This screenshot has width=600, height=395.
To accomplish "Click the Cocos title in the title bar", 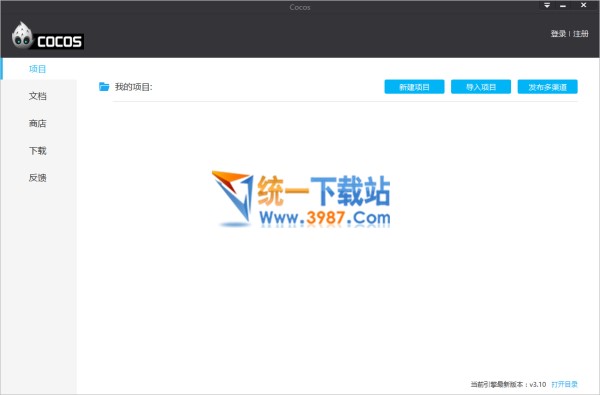I will coord(300,7).
